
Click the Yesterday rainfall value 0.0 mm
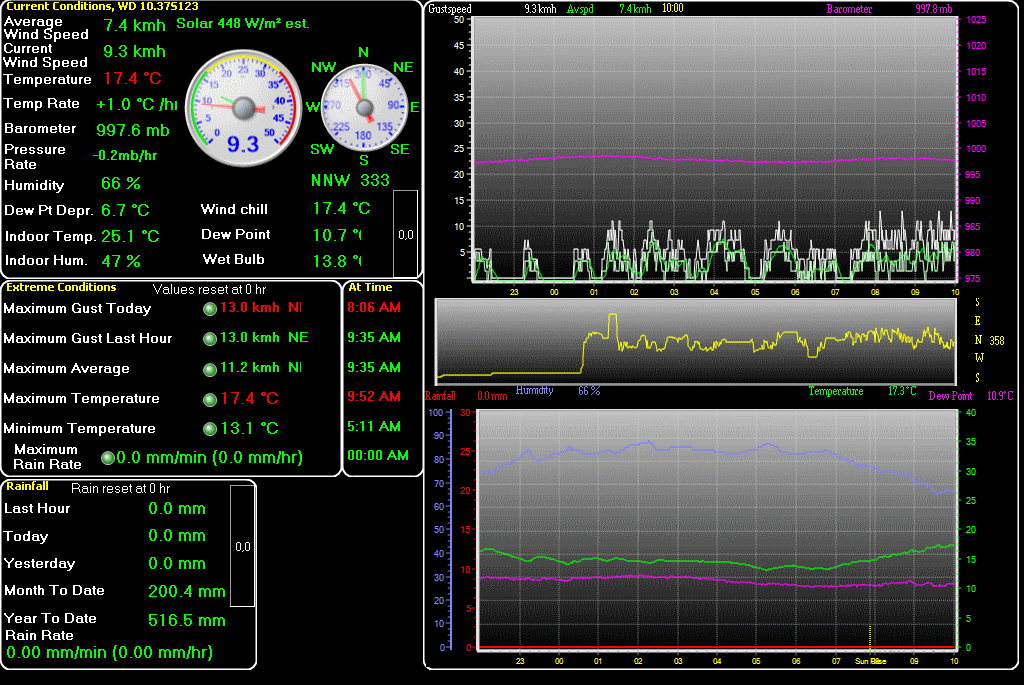(176, 564)
